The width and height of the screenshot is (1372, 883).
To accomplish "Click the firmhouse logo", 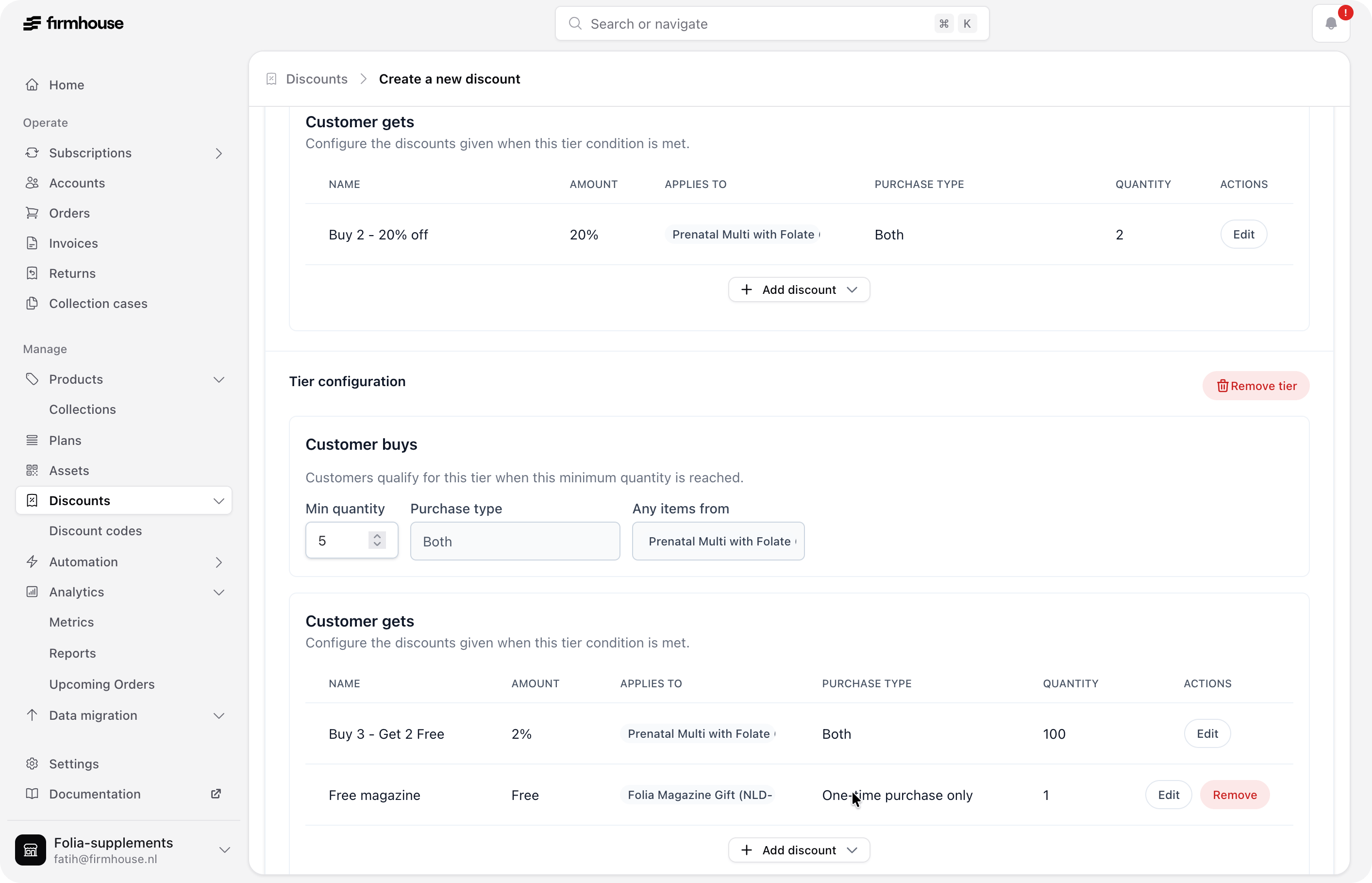I will click(x=73, y=23).
